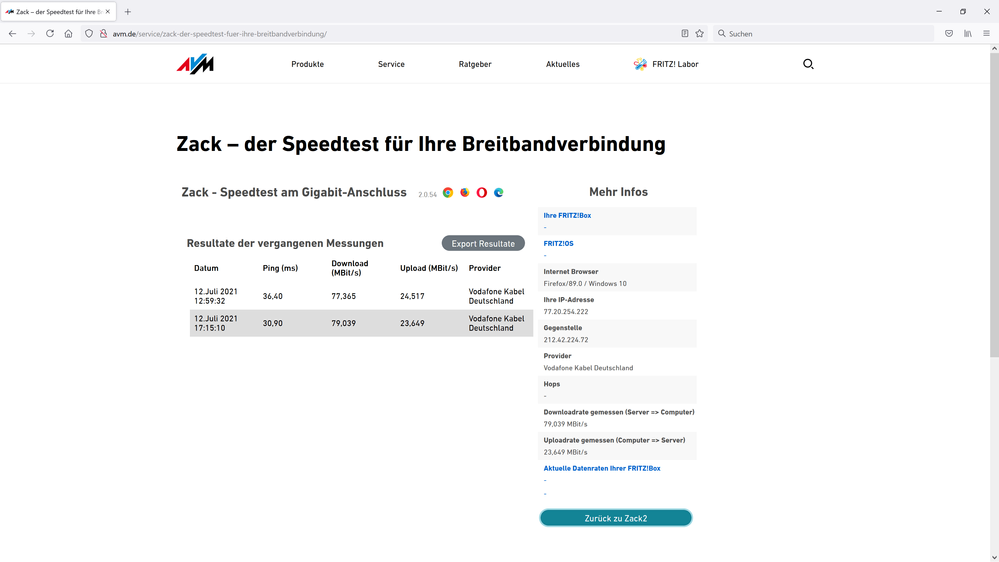Reload the page
The width and height of the screenshot is (999, 562).
(x=50, y=34)
